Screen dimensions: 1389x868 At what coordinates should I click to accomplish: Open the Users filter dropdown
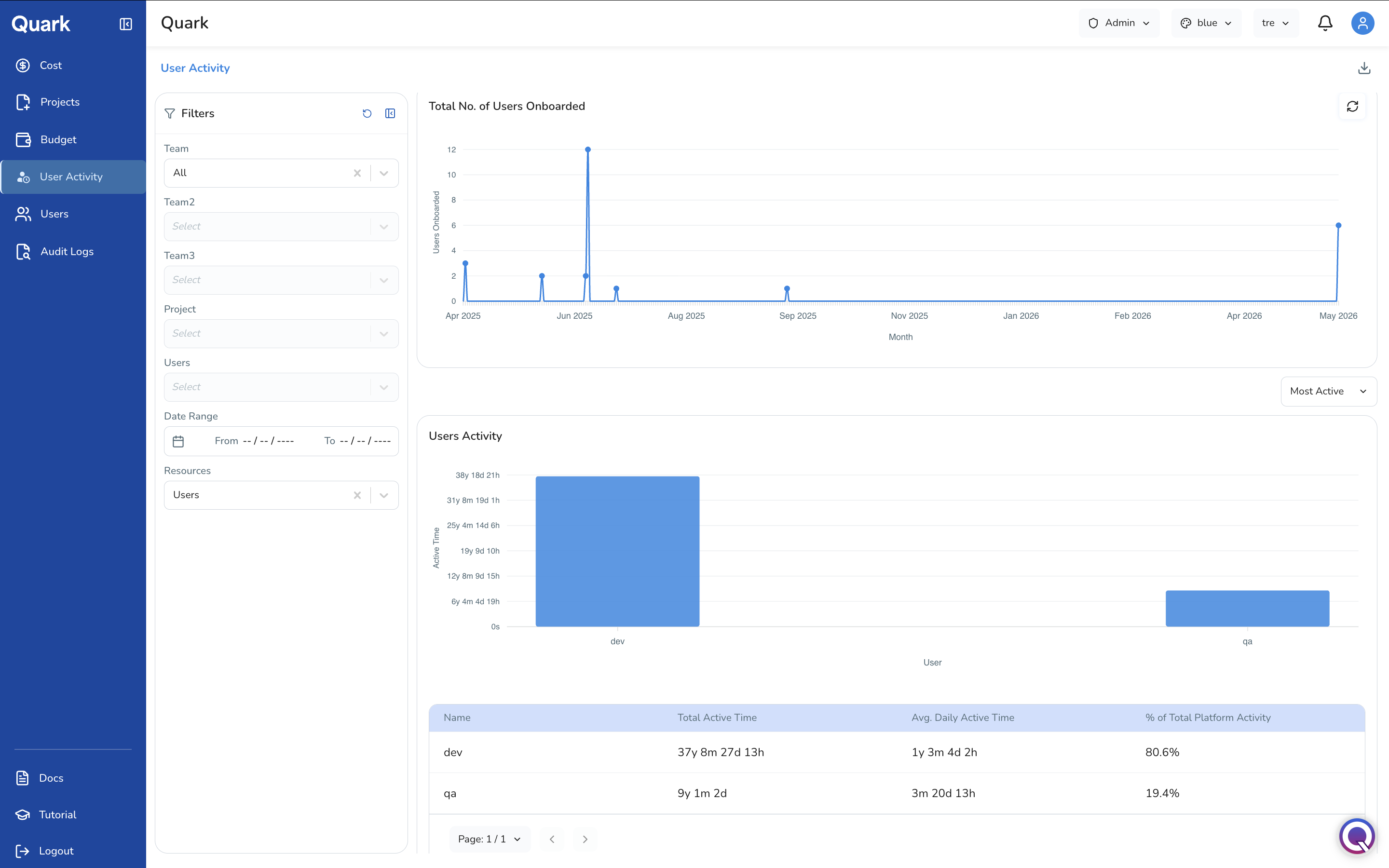[x=281, y=387]
